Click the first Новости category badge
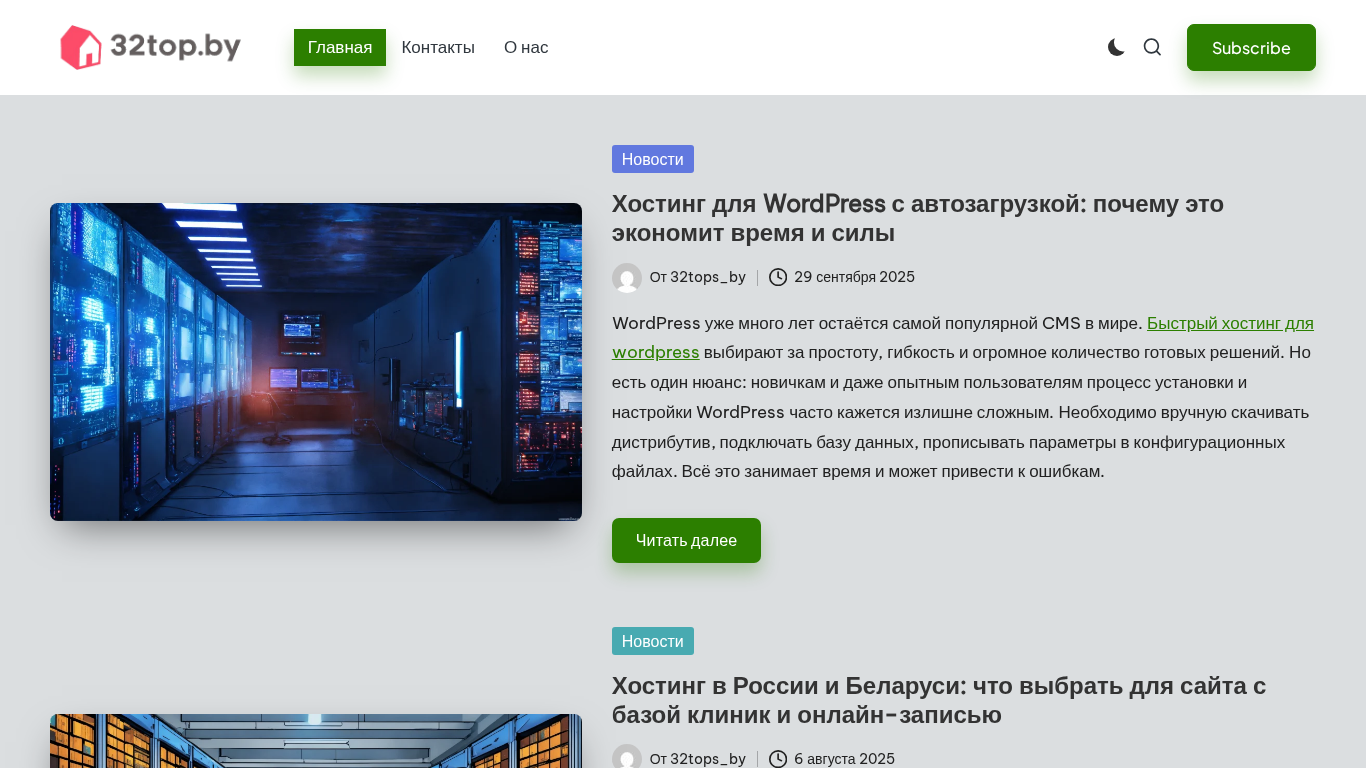The height and width of the screenshot is (768, 1366). (652, 159)
